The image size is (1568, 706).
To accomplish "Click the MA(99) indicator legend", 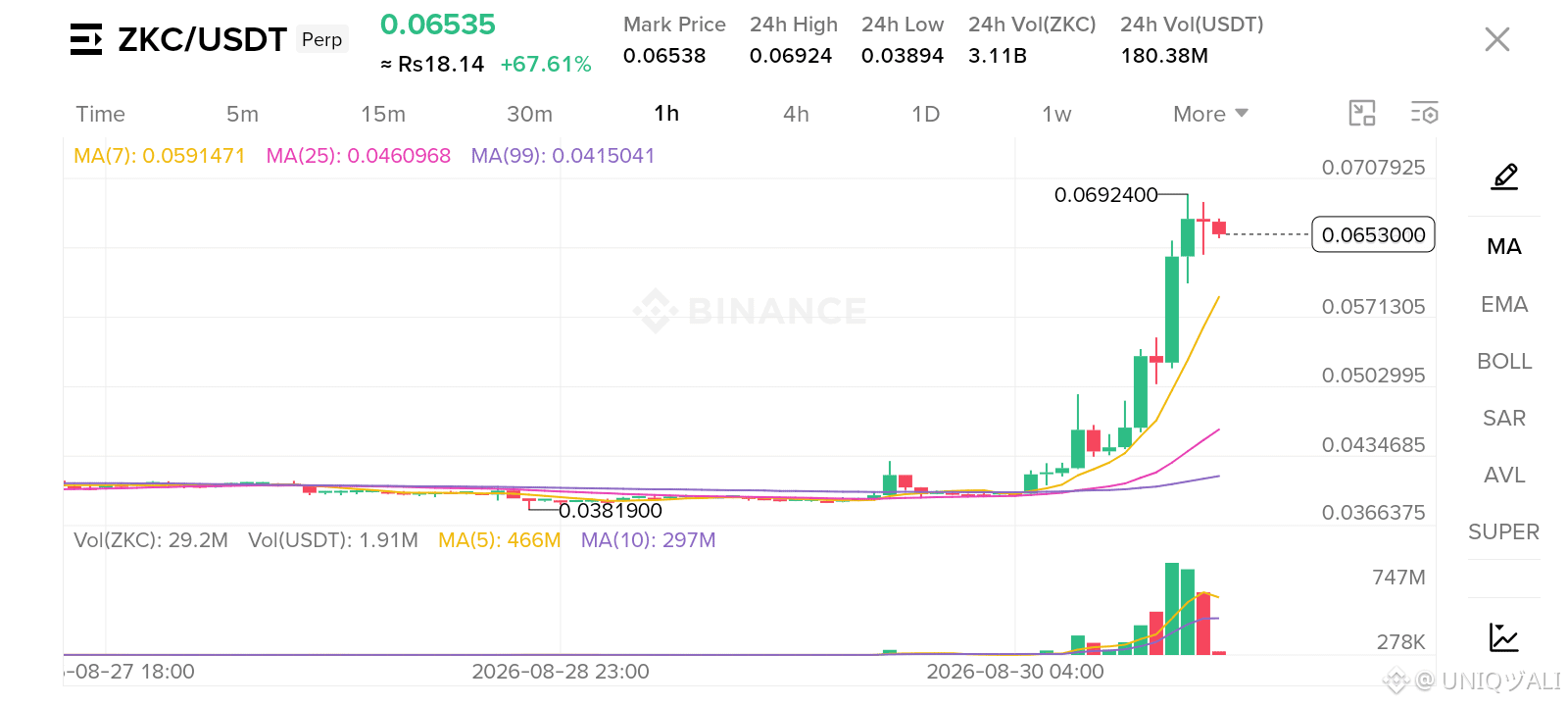I will coord(563,156).
